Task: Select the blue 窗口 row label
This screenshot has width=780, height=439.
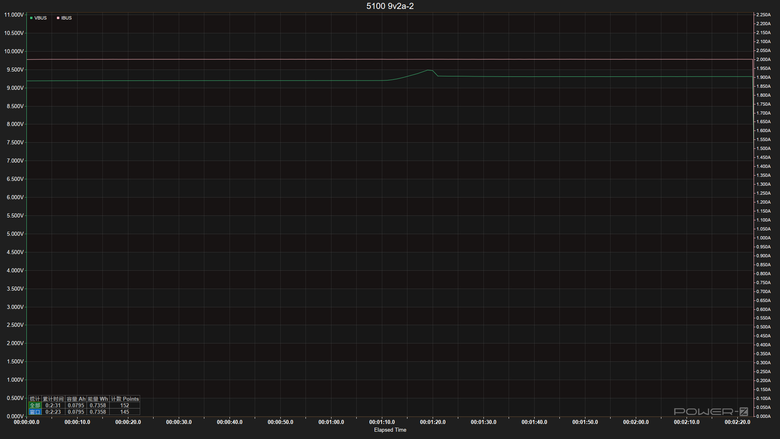Action: pyautogui.click(x=35, y=412)
